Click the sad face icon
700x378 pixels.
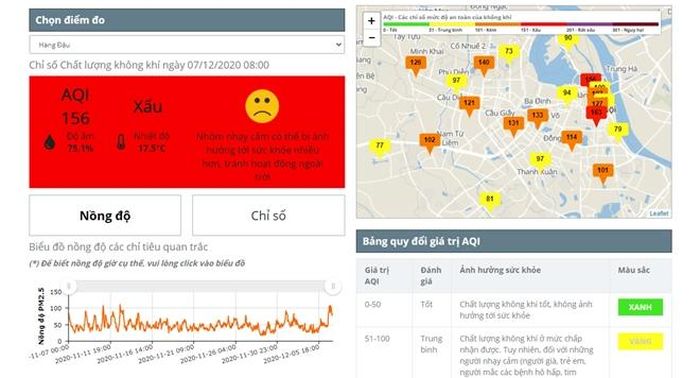(x=262, y=106)
